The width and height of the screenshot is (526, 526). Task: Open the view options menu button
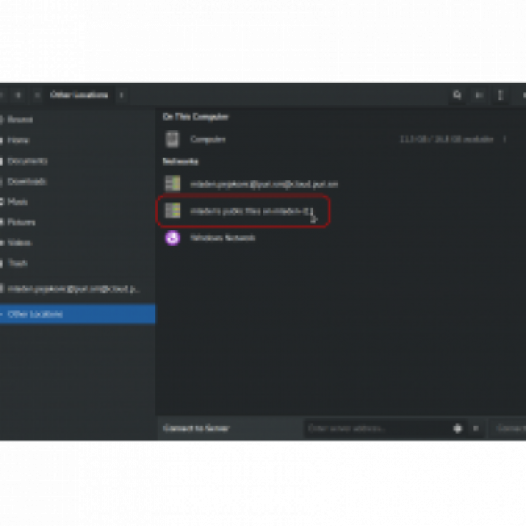tap(500, 95)
